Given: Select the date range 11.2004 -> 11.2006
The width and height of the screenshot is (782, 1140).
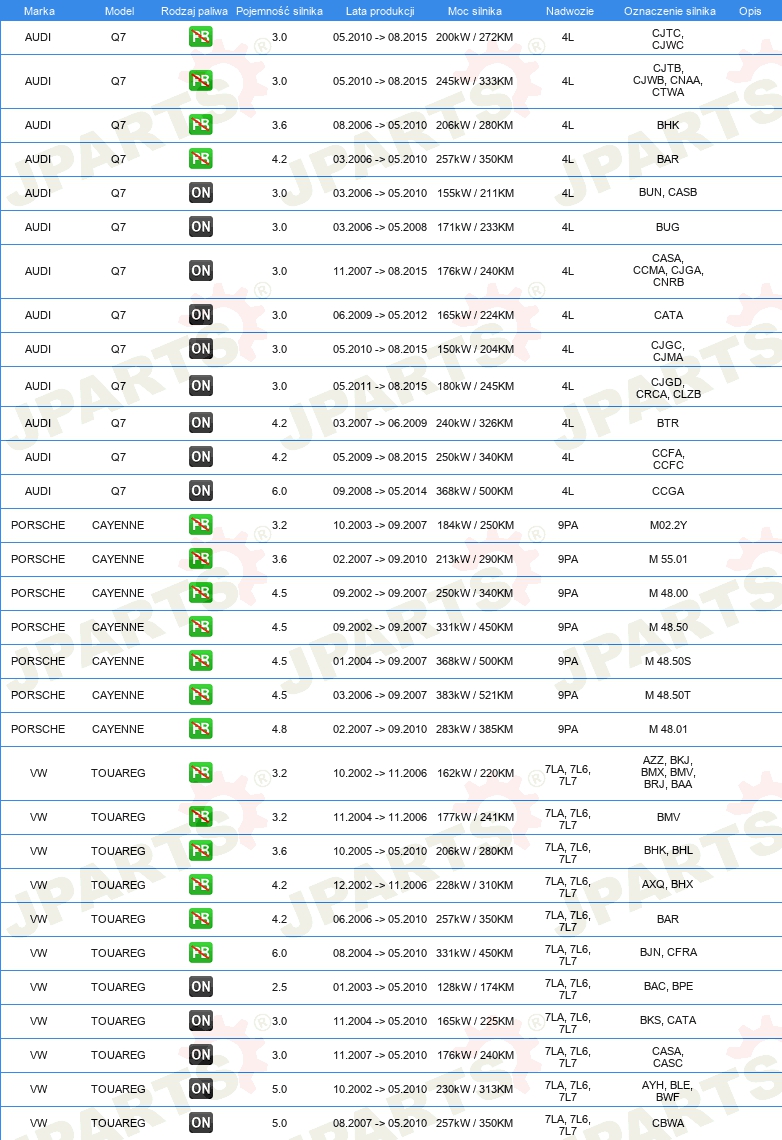Looking at the screenshot, I should click(380, 817).
